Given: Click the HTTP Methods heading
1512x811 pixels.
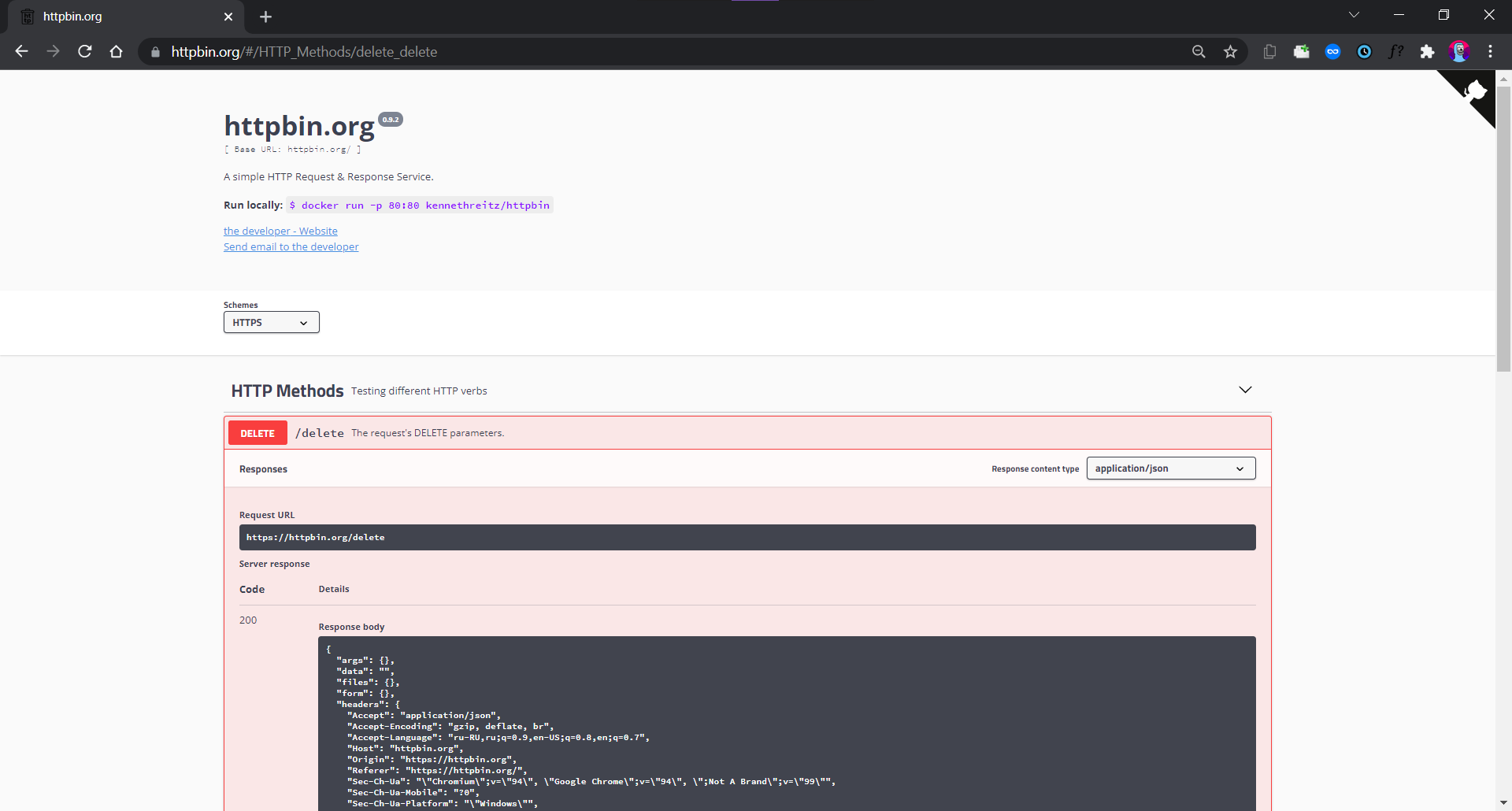Looking at the screenshot, I should coord(287,391).
